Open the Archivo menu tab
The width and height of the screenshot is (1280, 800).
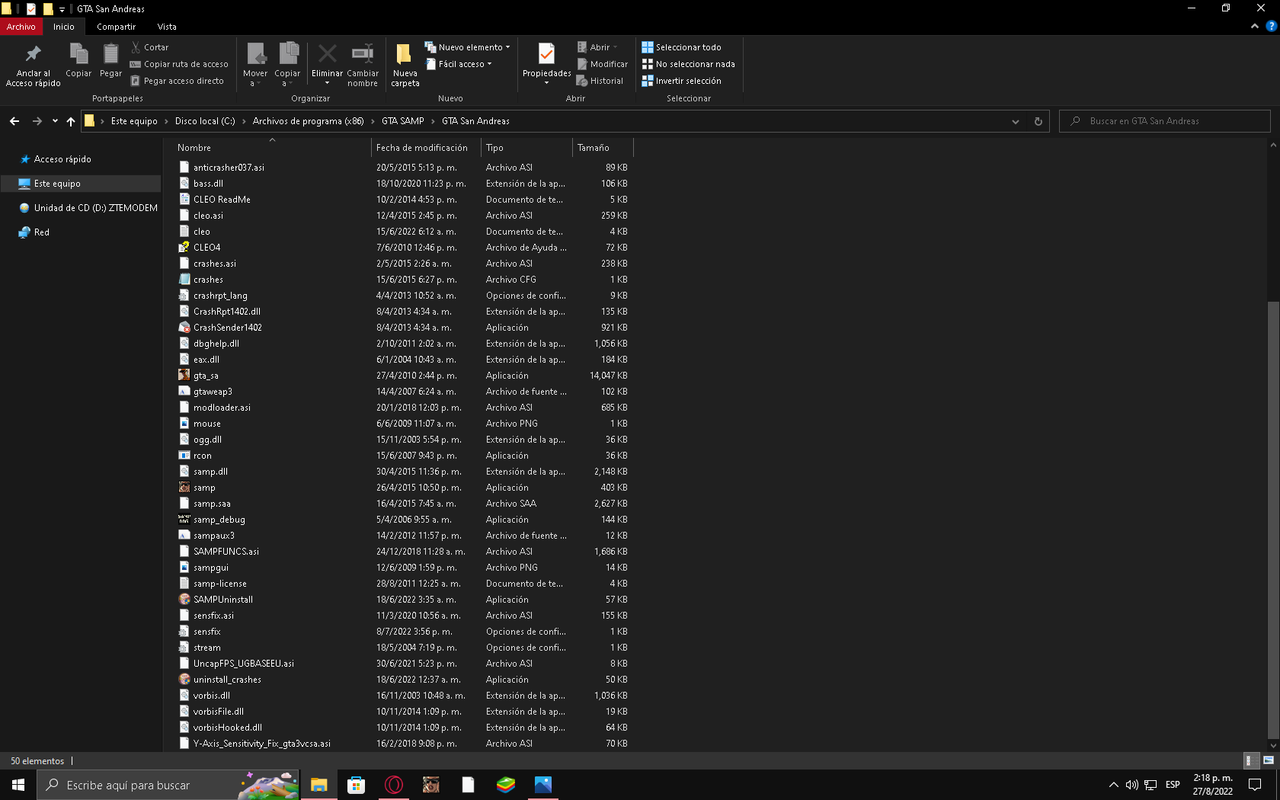pyautogui.click(x=21, y=27)
